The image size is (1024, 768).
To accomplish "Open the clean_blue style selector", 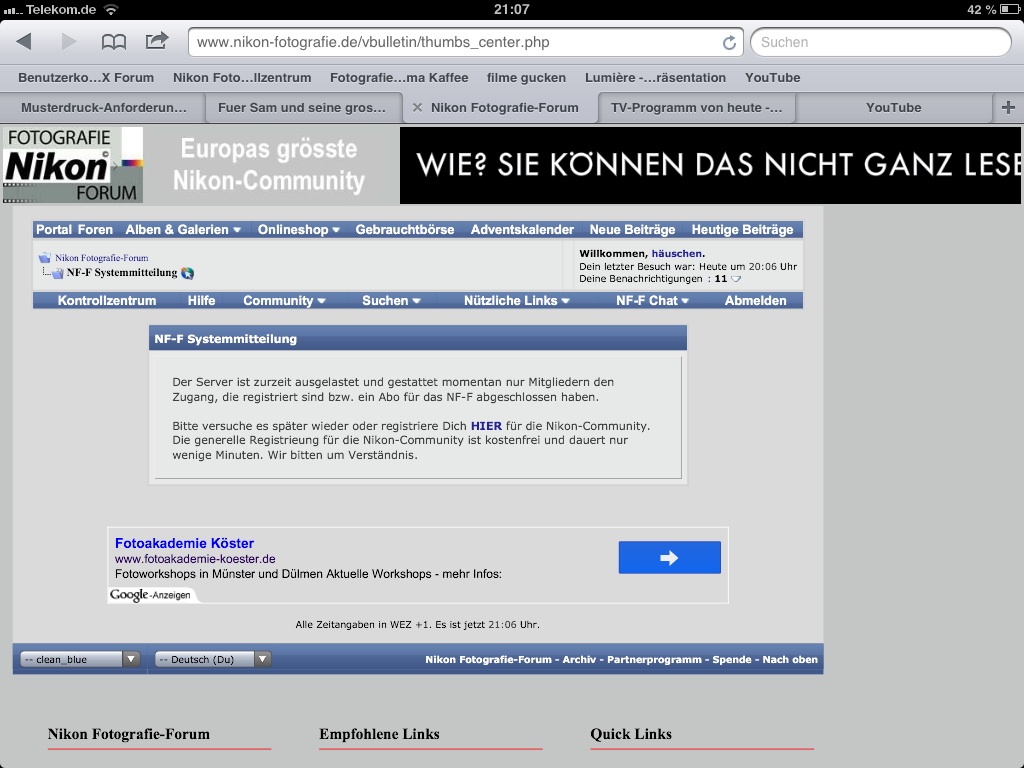I will pos(80,660).
